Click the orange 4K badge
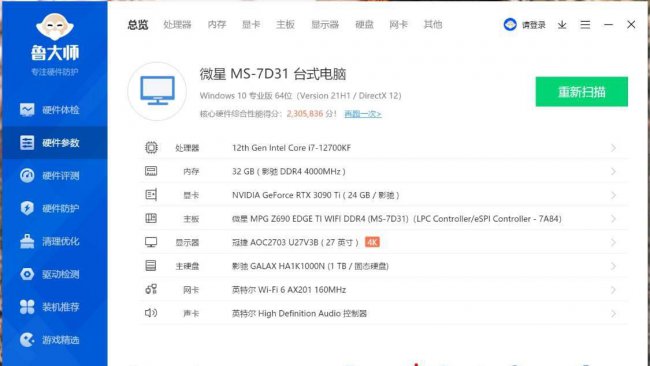 pos(372,242)
